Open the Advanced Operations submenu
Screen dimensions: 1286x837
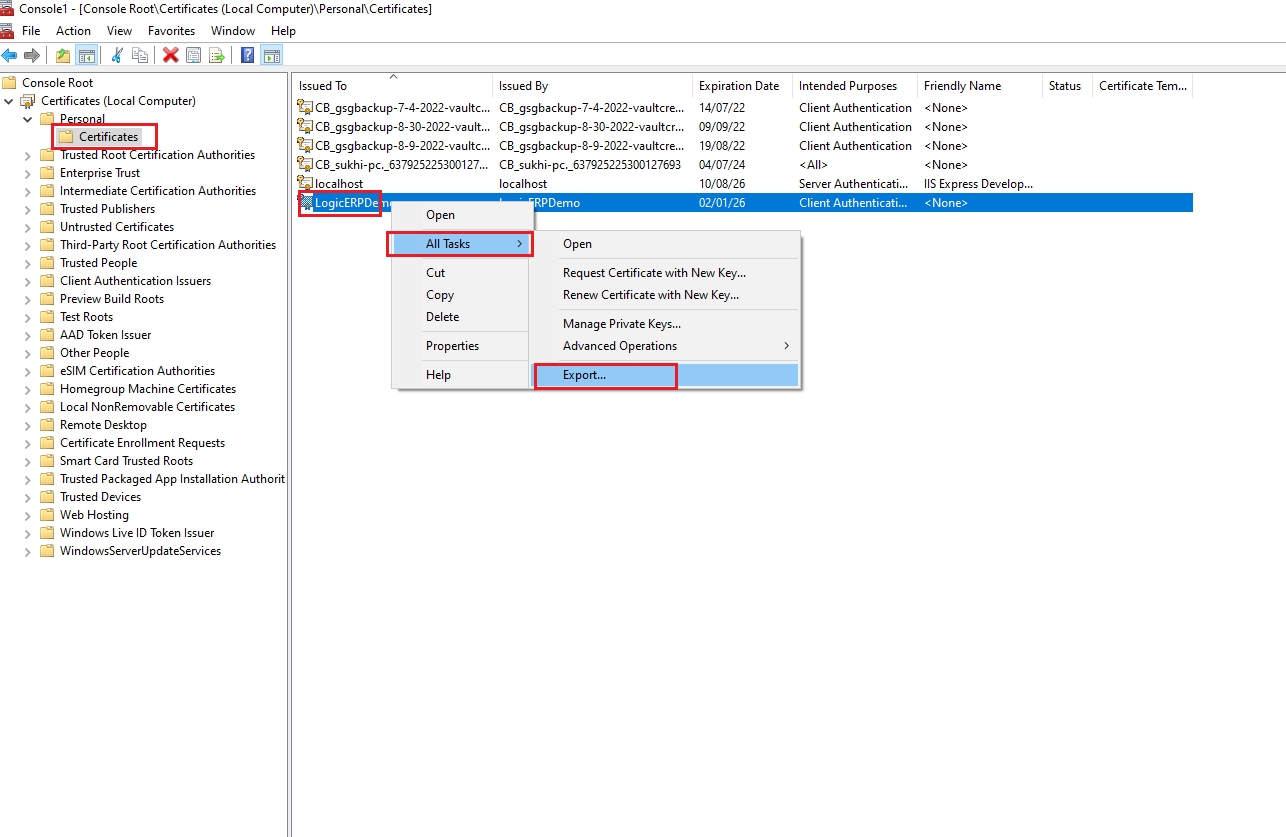620,346
